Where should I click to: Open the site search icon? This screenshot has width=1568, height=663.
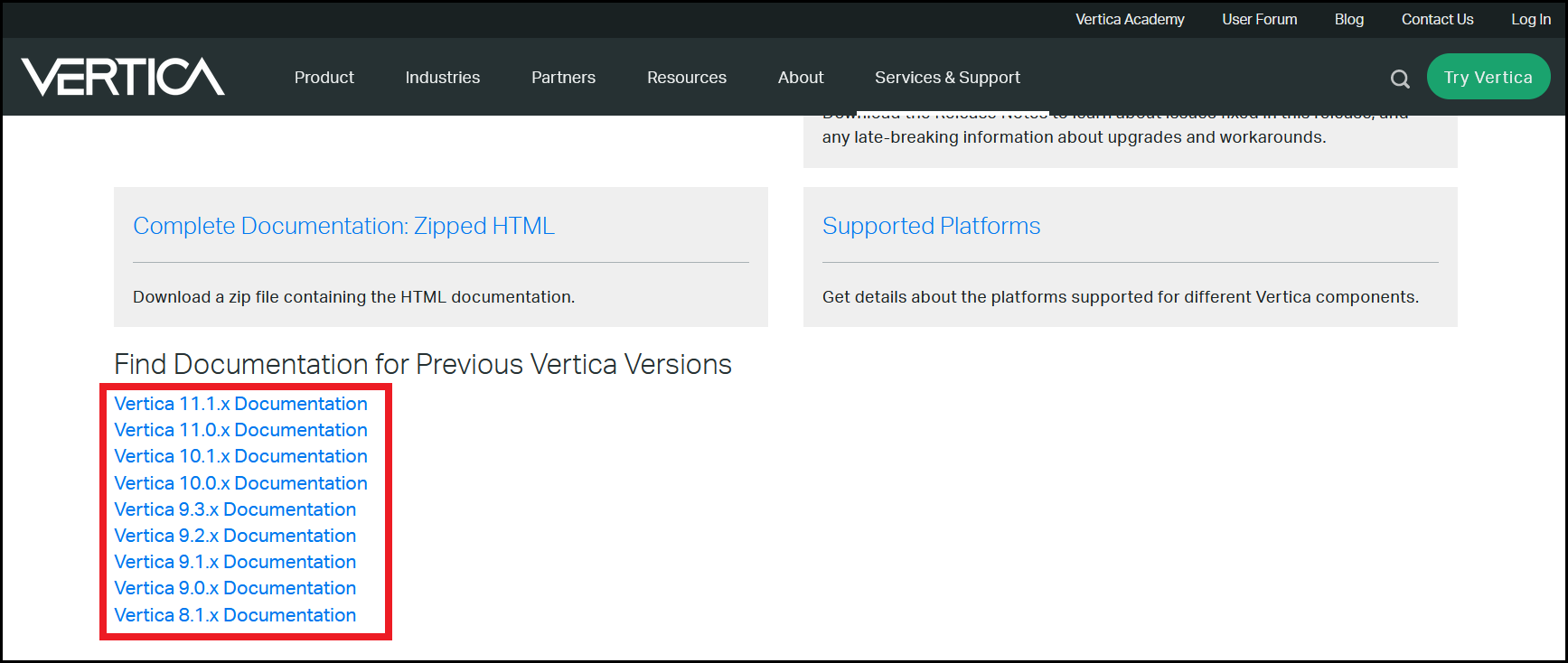tap(1400, 79)
